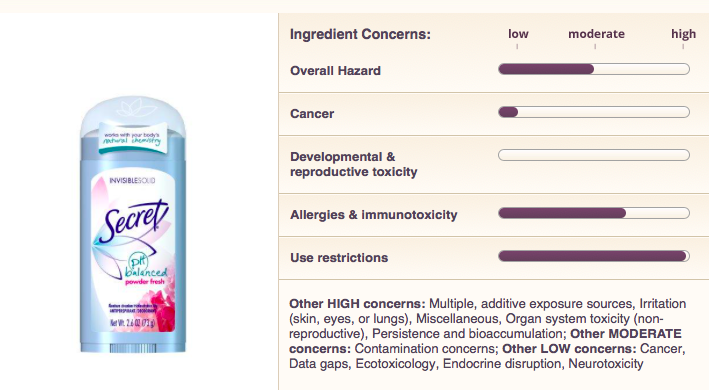The image size is (709, 390).
Task: Click the pH balanced emblem on deodorant
Action: [145, 266]
